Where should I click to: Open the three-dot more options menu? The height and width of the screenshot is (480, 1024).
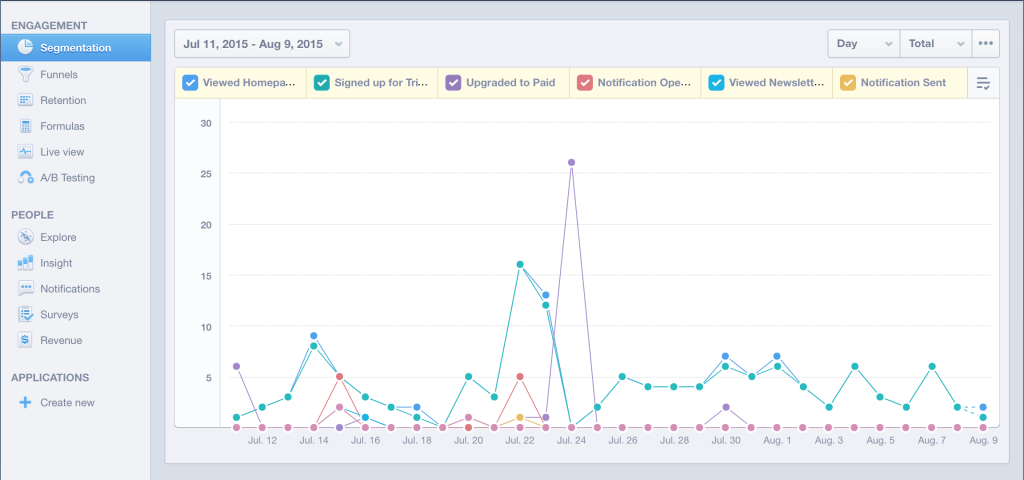[x=985, y=44]
